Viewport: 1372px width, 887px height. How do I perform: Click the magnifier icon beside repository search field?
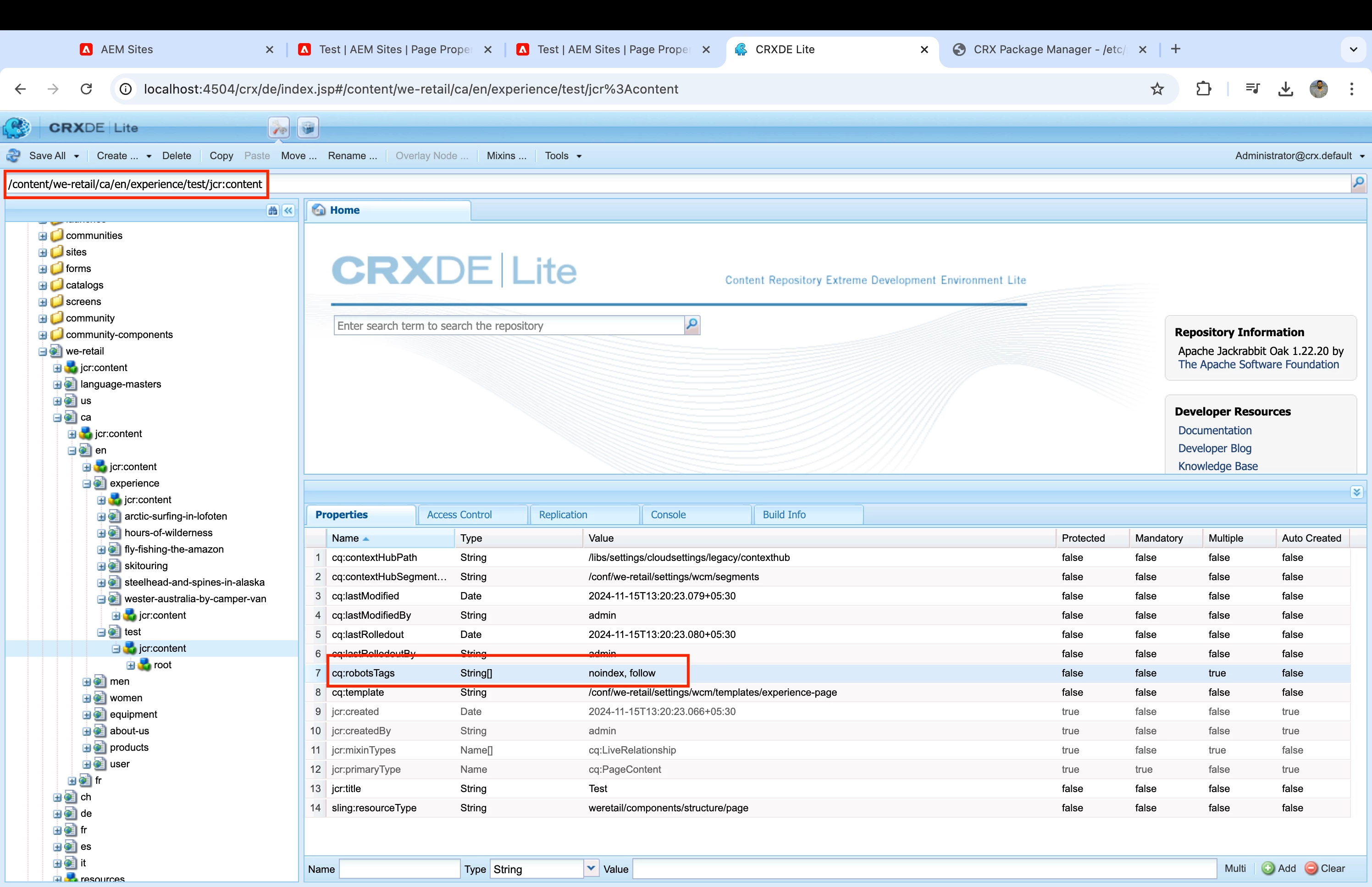692,325
